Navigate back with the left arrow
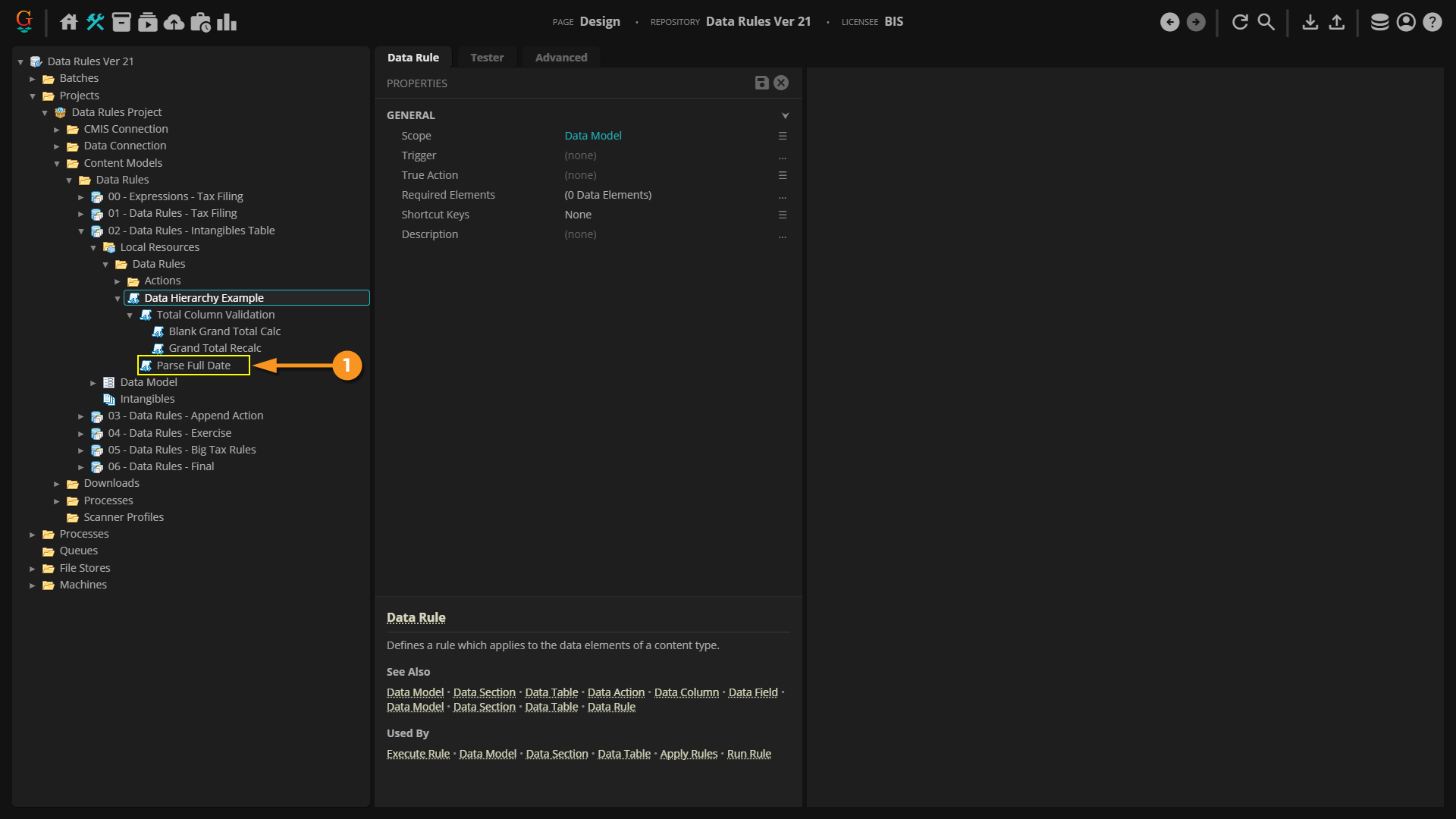Image resolution: width=1456 pixels, height=819 pixels. click(x=1169, y=22)
